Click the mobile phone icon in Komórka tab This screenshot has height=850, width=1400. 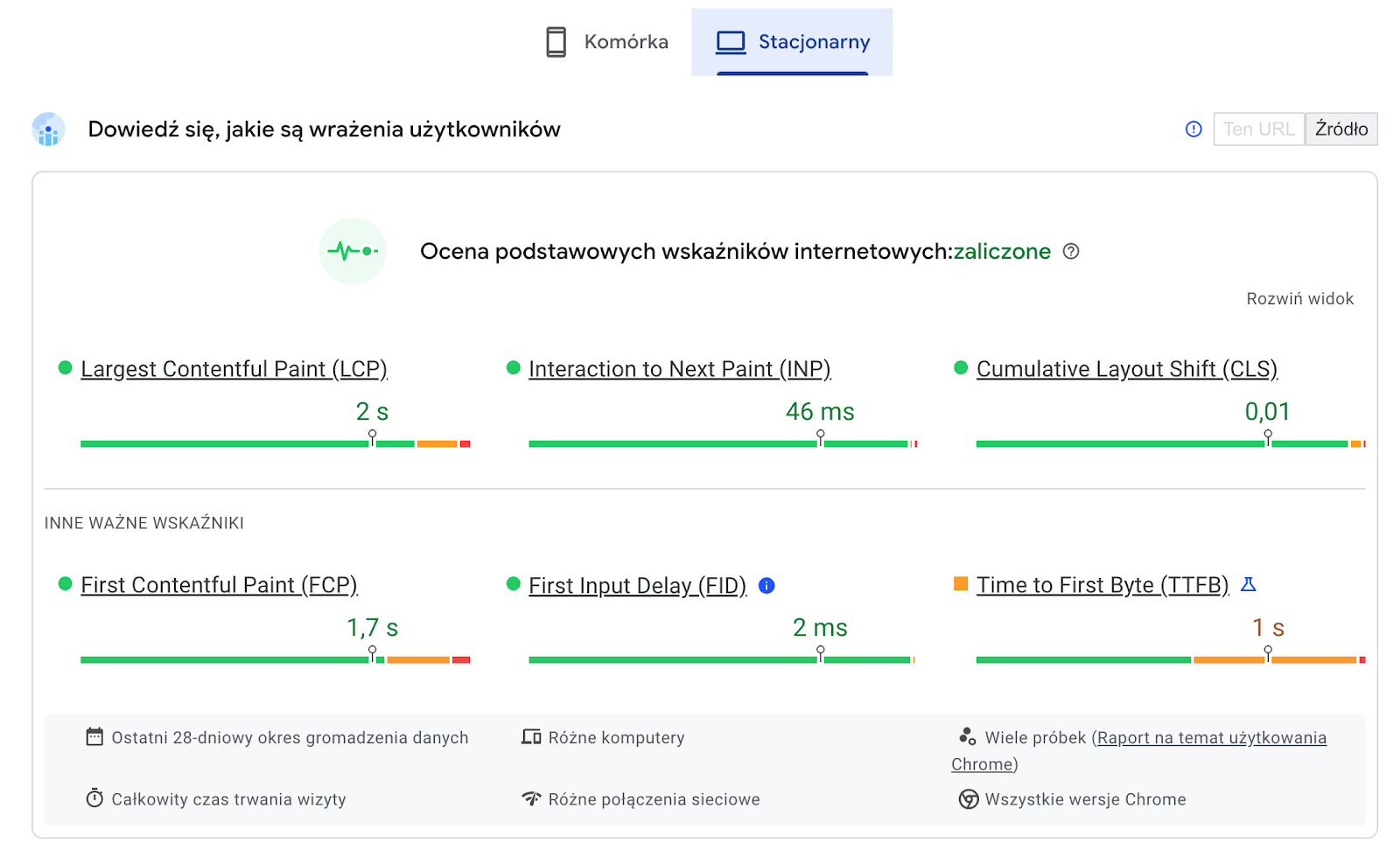[x=556, y=42]
